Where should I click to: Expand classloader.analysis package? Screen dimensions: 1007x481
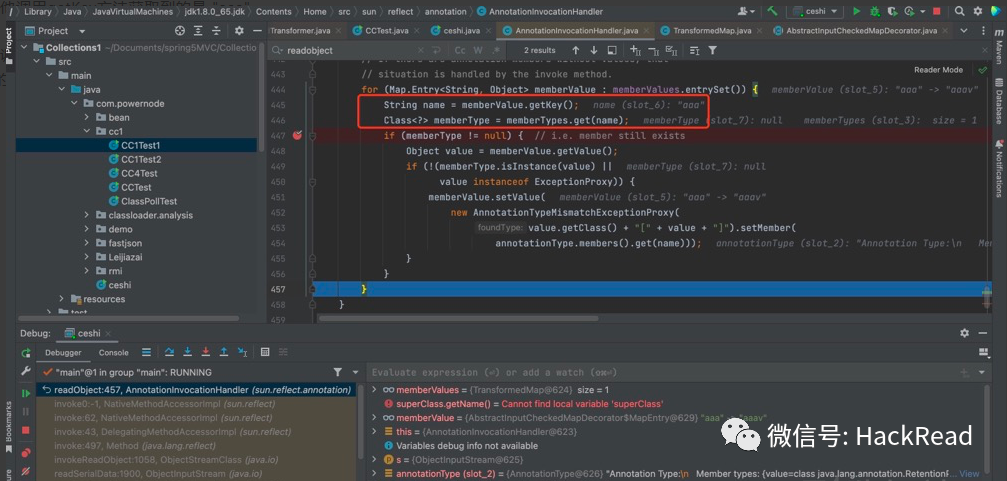coord(87,215)
